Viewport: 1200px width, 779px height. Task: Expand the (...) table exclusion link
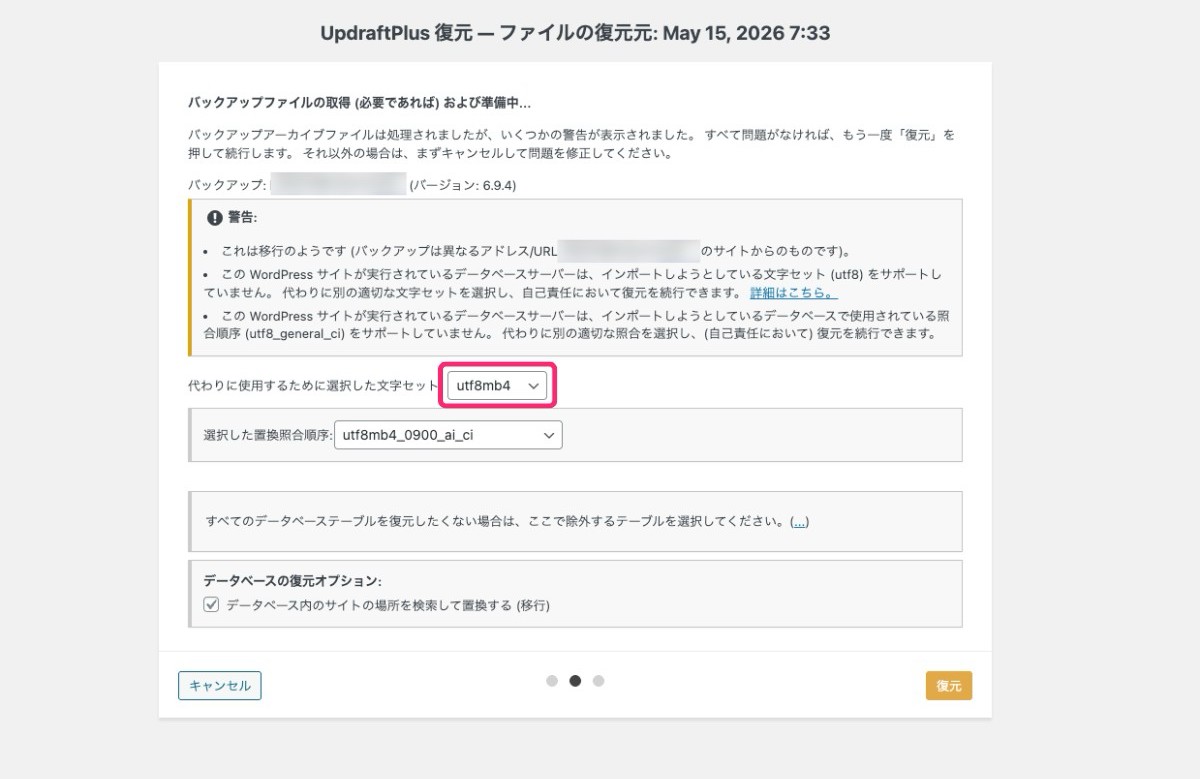799,522
